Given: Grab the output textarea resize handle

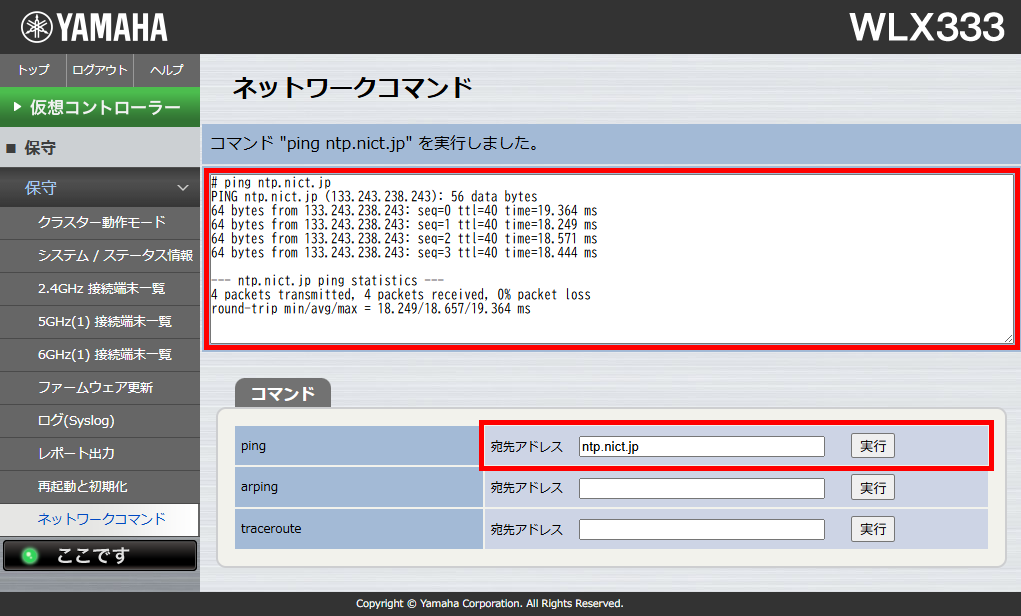Looking at the screenshot, I should tap(1009, 338).
